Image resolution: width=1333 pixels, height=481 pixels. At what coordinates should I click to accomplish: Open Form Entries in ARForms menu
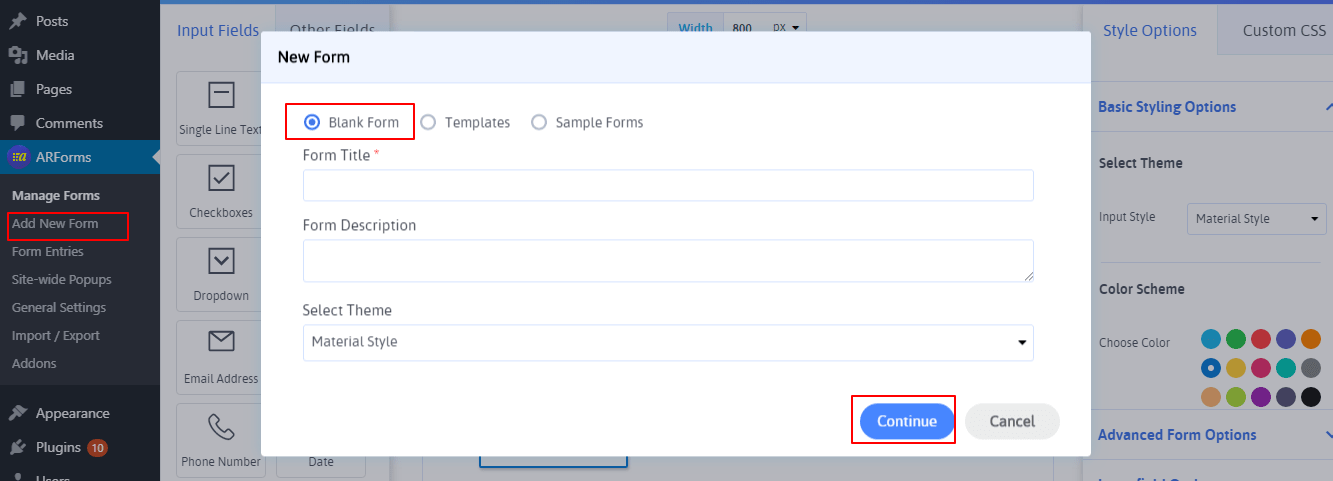[x=48, y=252]
